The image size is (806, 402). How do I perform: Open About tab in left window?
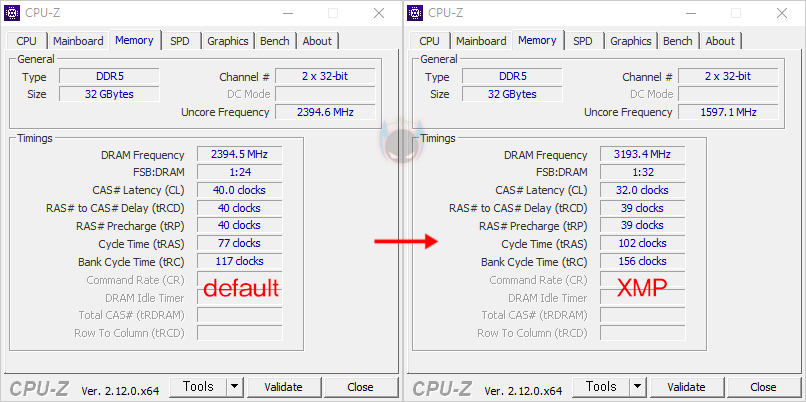[x=317, y=41]
